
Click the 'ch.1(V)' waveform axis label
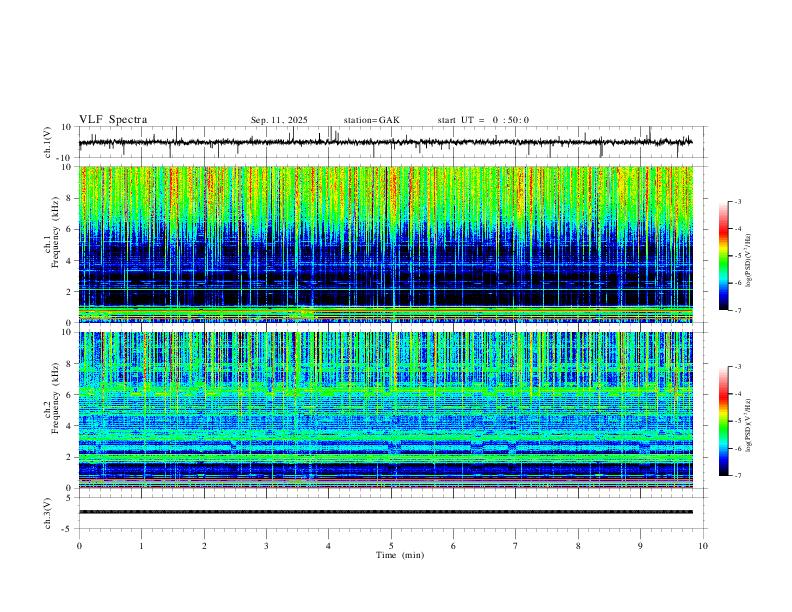47,142
